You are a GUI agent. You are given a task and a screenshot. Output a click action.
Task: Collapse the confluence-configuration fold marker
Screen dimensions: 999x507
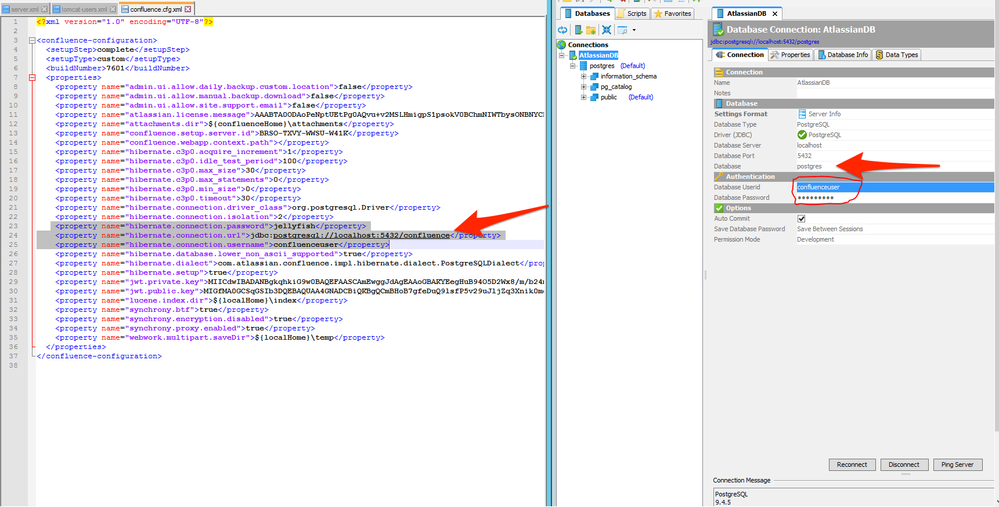(32, 40)
